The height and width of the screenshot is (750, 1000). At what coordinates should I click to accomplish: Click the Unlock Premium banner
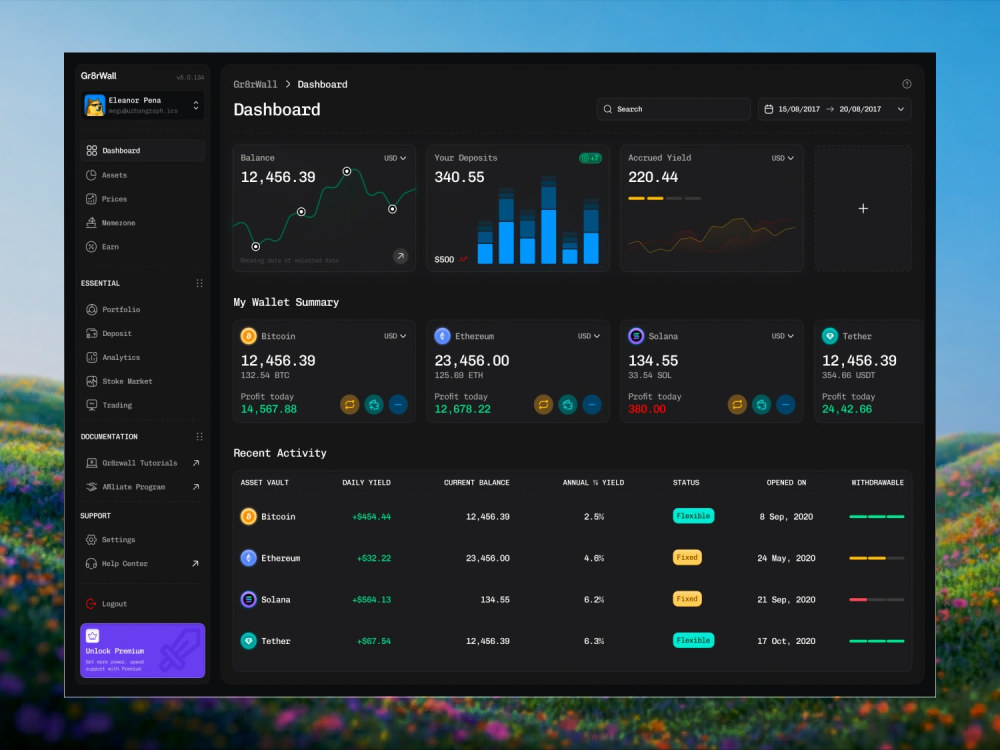tap(143, 651)
